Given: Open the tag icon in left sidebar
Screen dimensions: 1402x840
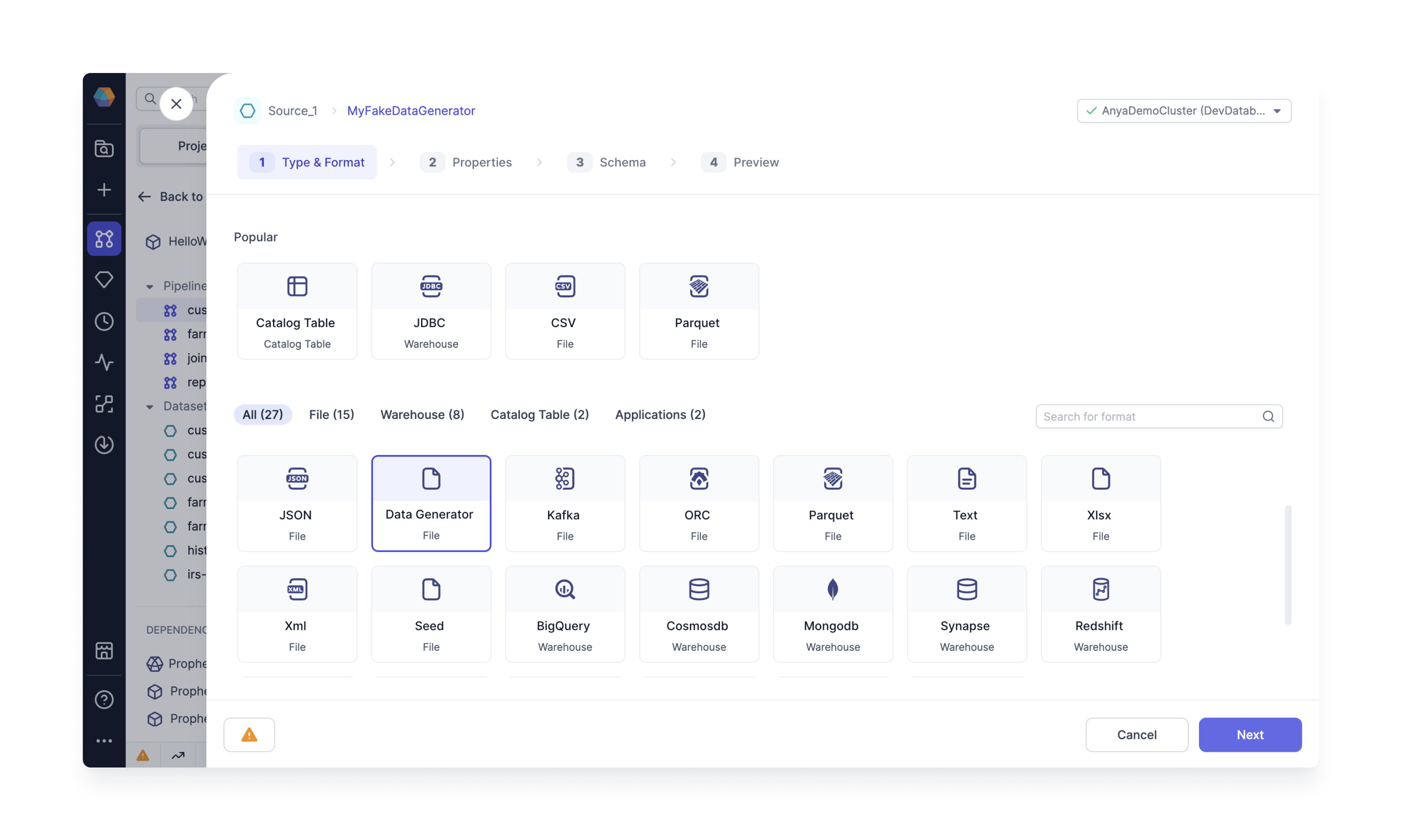Looking at the screenshot, I should point(104,280).
